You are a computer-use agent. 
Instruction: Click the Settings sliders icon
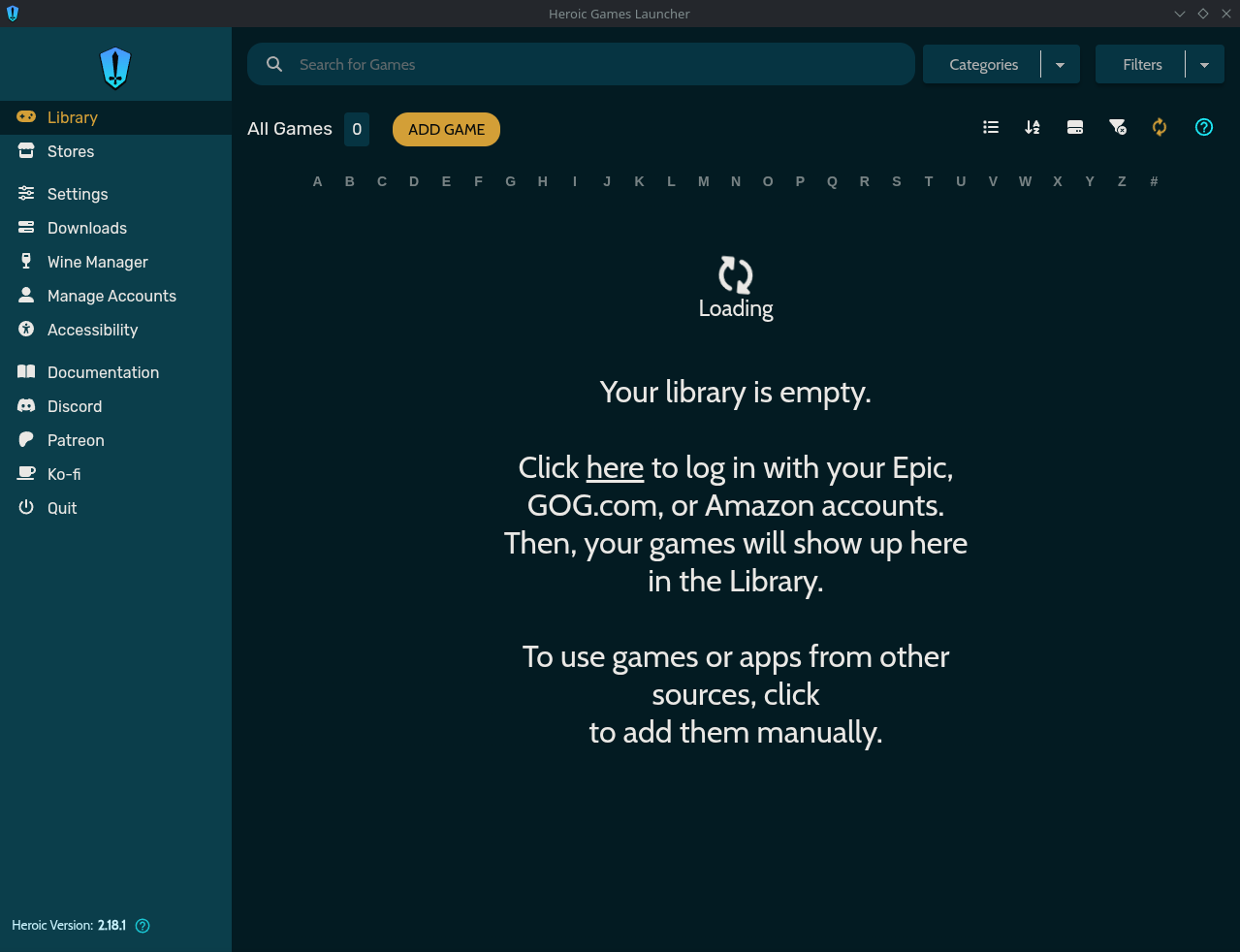coord(26,193)
